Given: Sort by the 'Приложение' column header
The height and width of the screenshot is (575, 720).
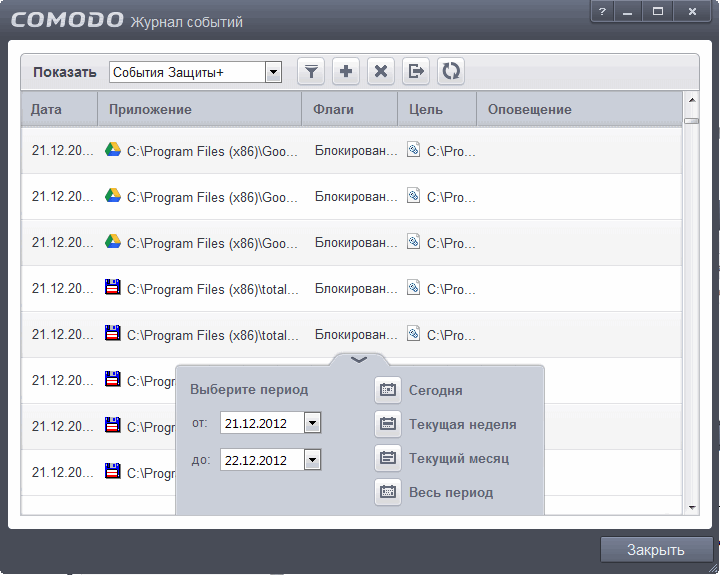Looking at the screenshot, I should tap(199, 109).
